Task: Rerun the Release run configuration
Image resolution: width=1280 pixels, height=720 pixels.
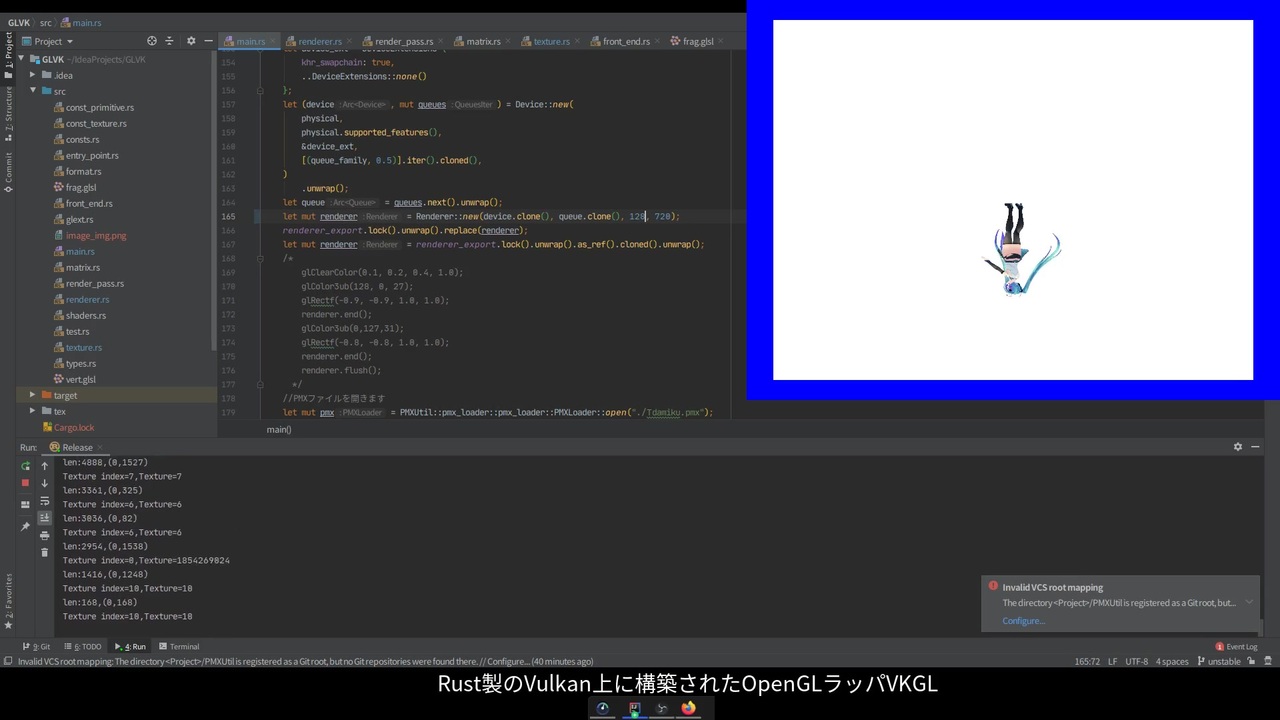Action: [x=25, y=467]
